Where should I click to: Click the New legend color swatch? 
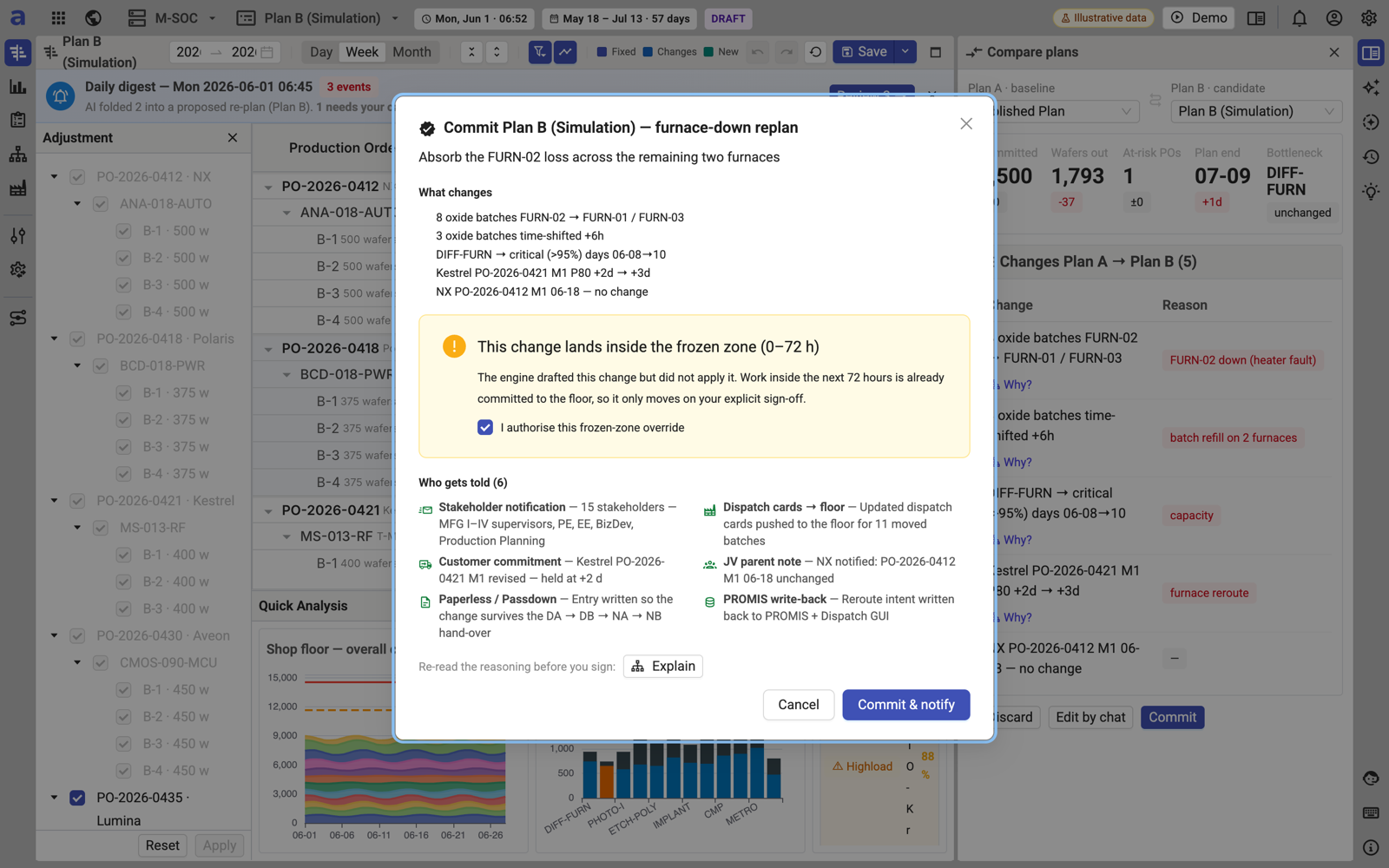pos(708,52)
